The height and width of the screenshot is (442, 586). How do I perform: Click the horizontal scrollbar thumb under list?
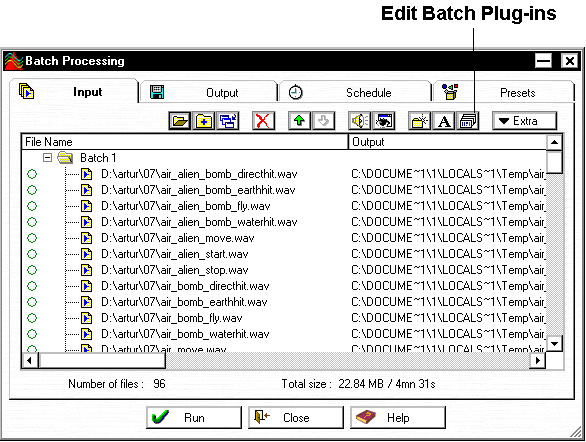pyautogui.click(x=102, y=361)
